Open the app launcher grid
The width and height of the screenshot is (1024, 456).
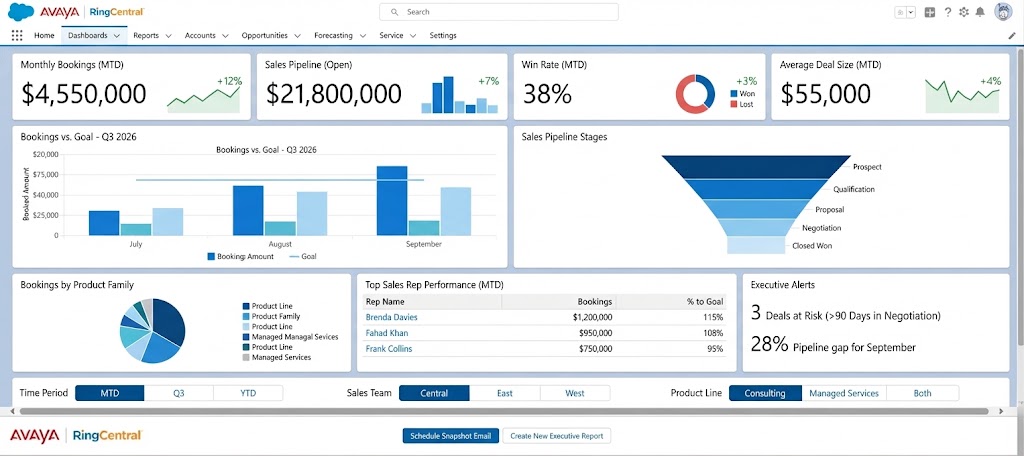tap(17, 35)
